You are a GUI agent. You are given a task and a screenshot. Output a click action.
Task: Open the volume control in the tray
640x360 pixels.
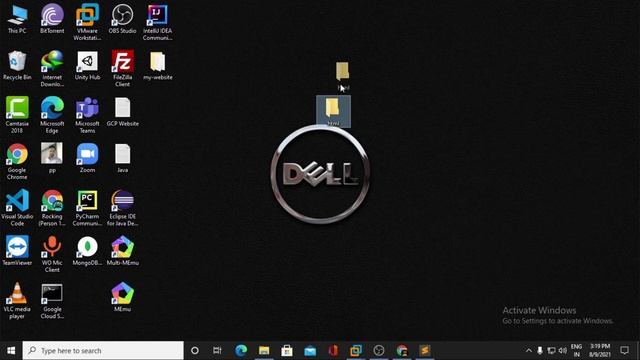coord(562,351)
